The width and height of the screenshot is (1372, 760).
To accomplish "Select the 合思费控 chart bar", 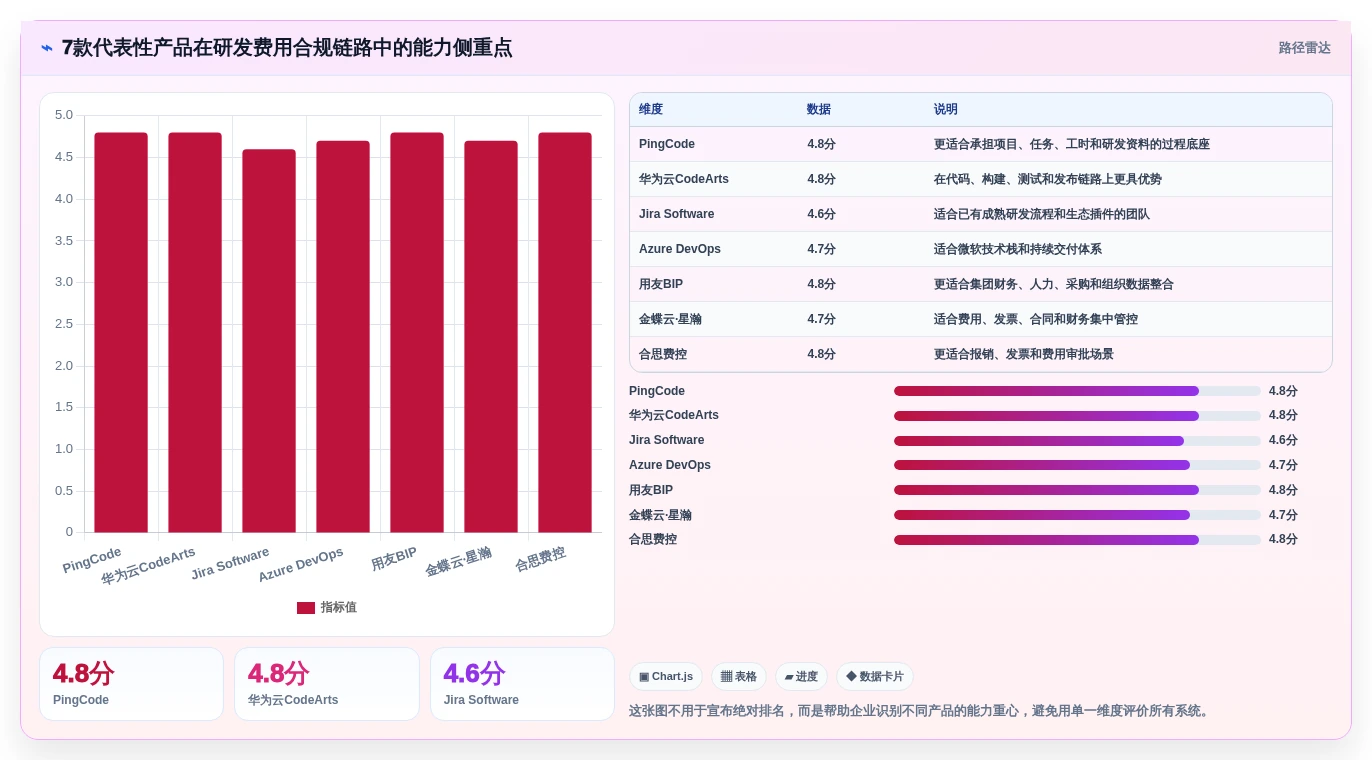I will 565,332.
